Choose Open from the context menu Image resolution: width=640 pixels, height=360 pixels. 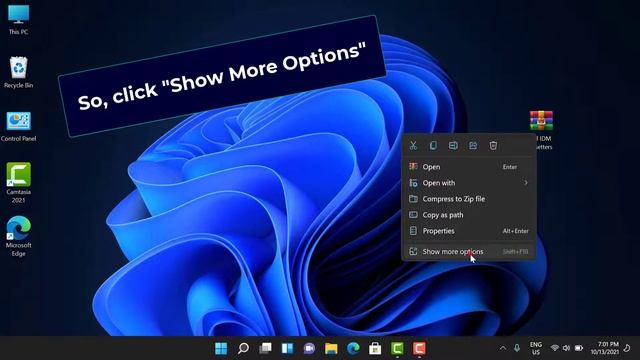tap(469, 167)
